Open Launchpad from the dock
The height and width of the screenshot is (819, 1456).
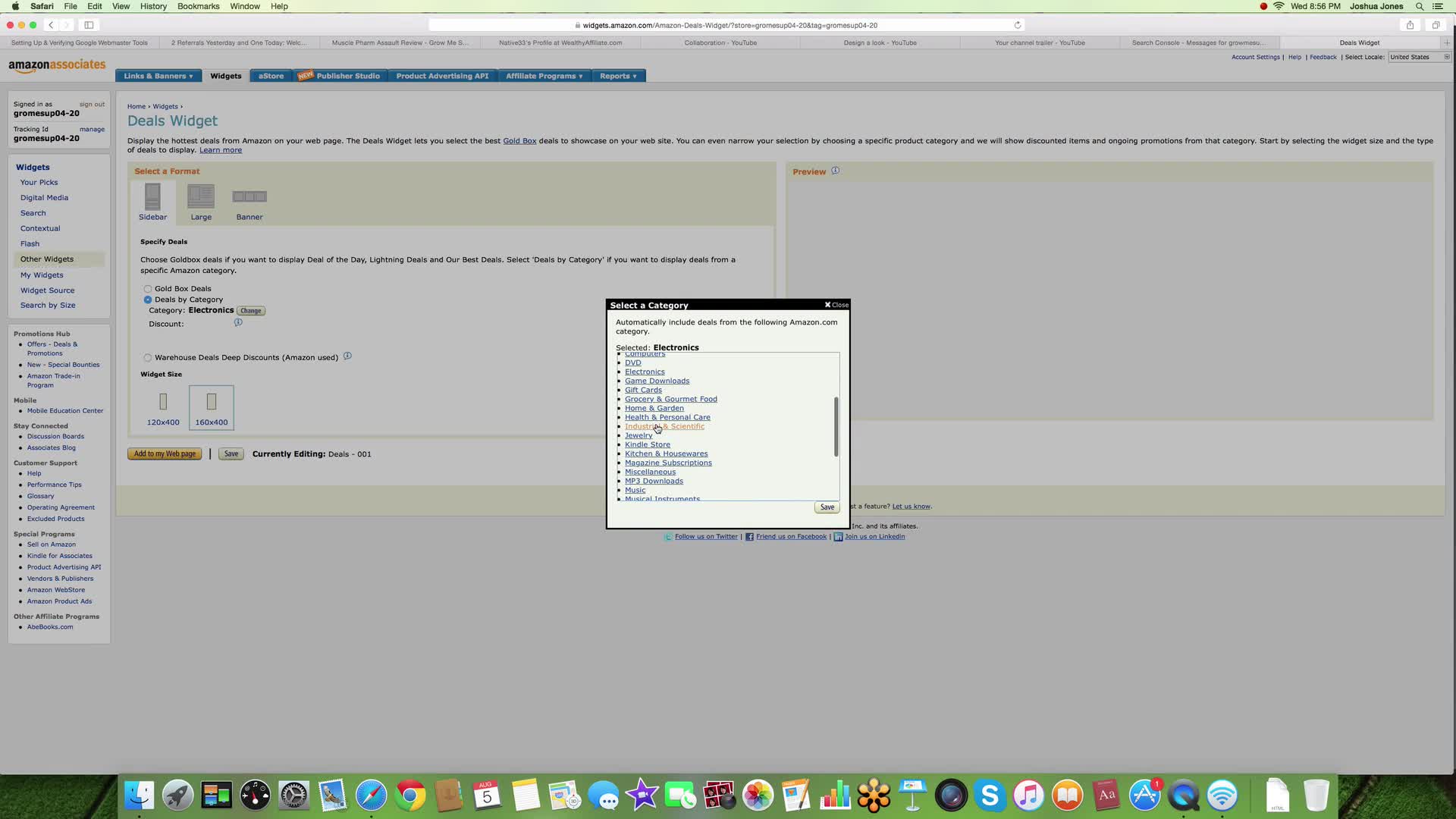(x=178, y=795)
